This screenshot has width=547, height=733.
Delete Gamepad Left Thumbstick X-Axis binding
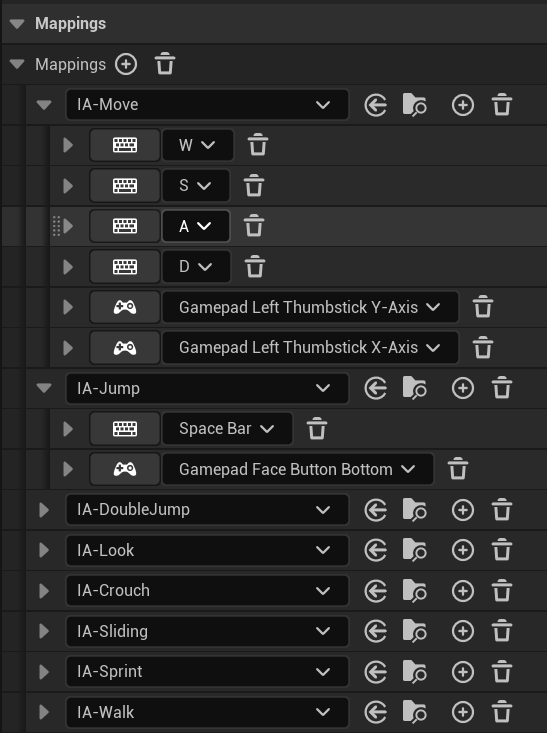(483, 348)
